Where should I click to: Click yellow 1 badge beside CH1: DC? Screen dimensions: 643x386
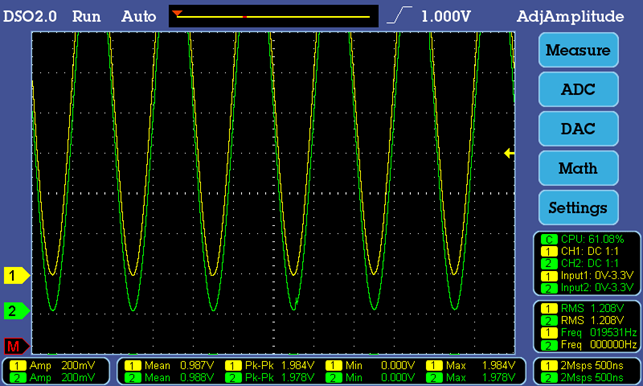[x=549, y=251]
